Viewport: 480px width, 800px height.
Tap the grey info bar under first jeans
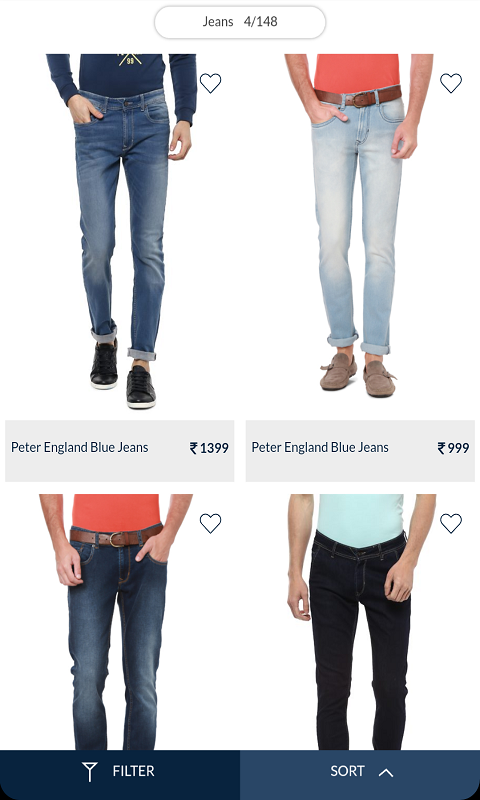[120, 451]
